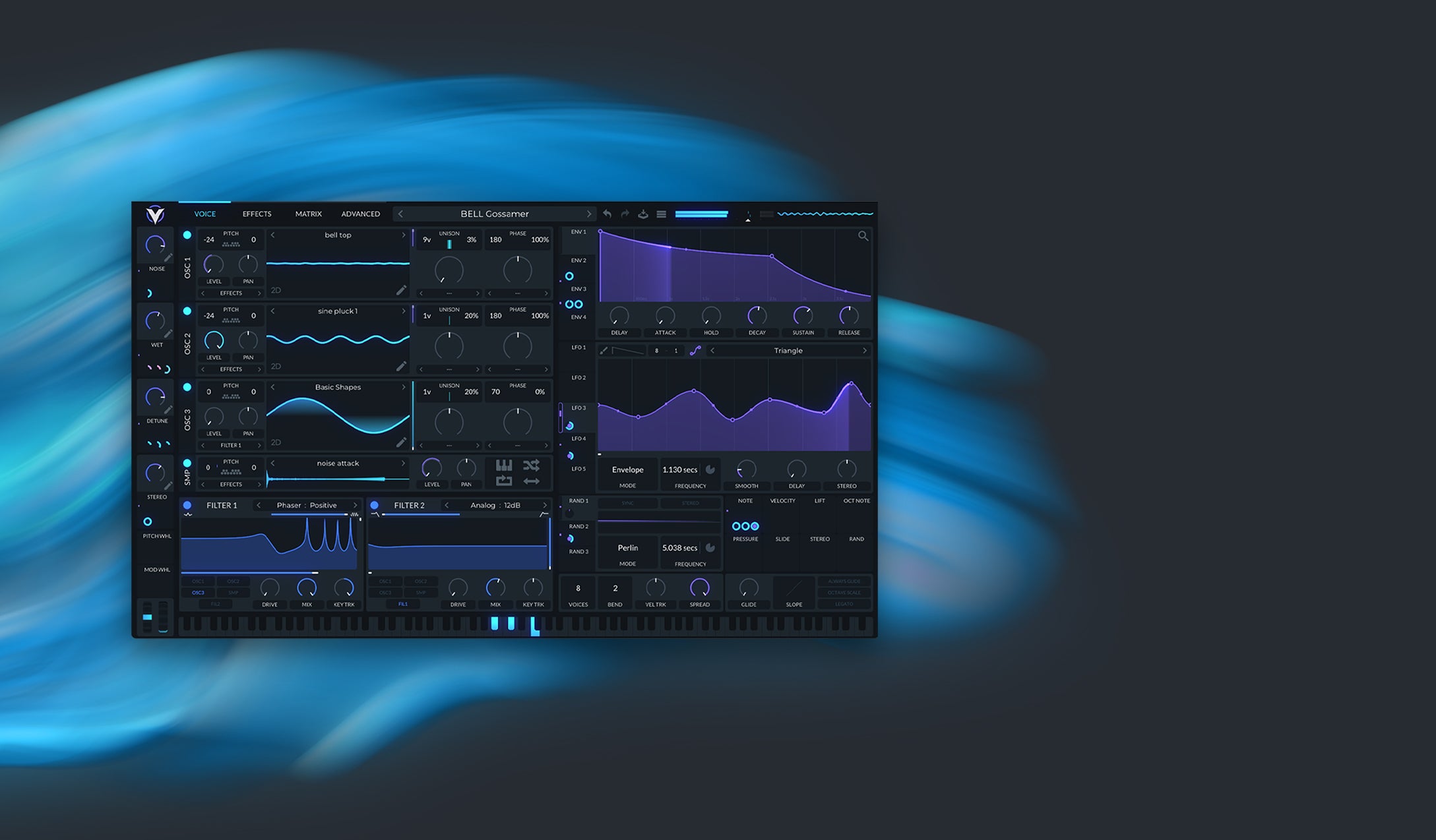Select next wavetable after bell top
The width and height of the screenshot is (1436, 840).
404,235
